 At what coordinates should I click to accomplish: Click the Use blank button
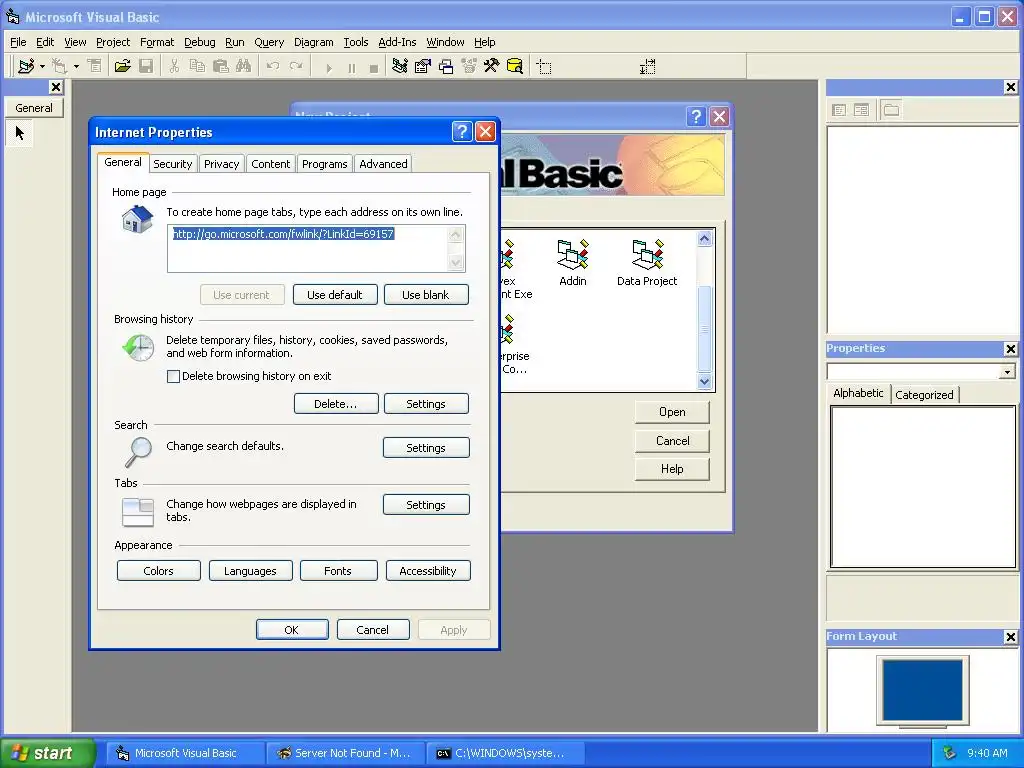click(425, 295)
